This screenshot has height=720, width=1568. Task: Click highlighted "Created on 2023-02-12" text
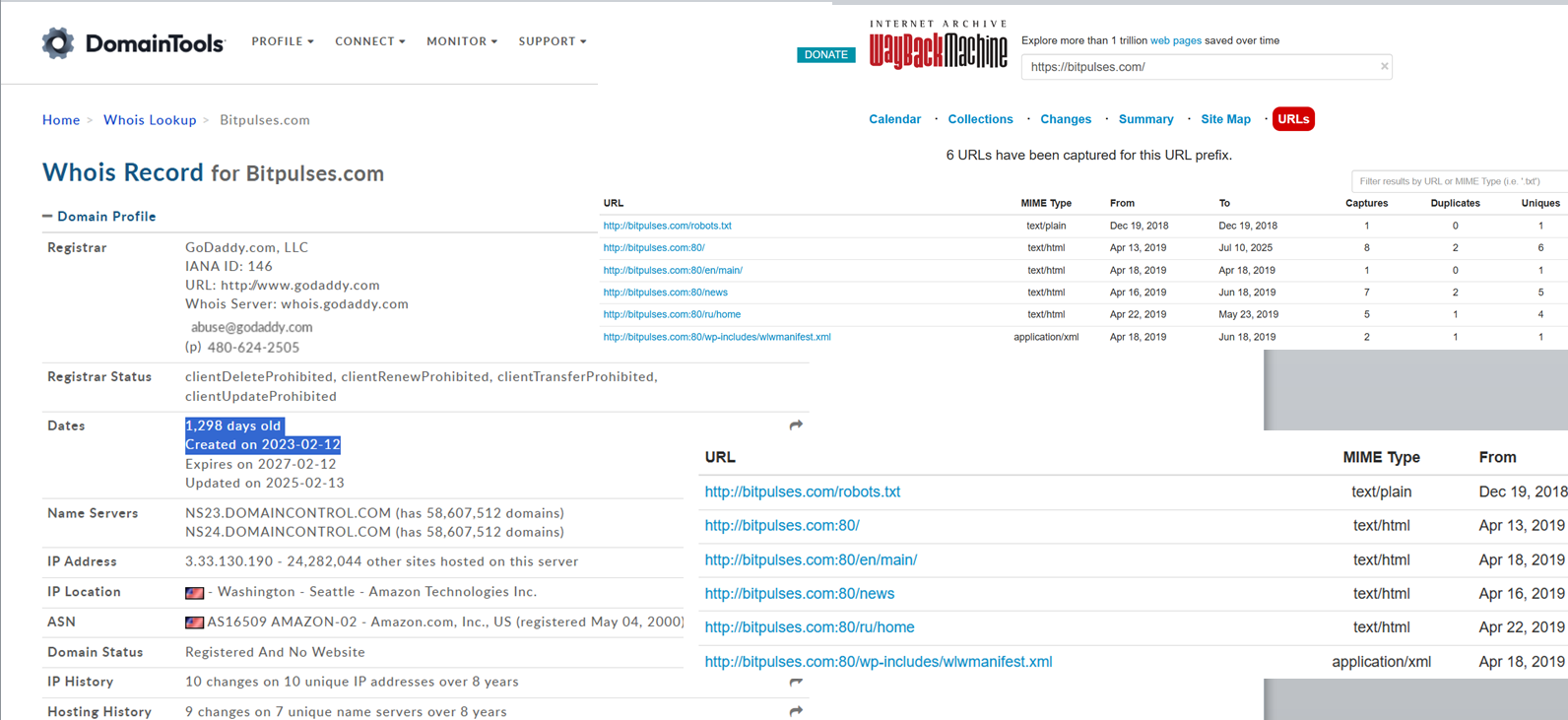tap(263, 445)
